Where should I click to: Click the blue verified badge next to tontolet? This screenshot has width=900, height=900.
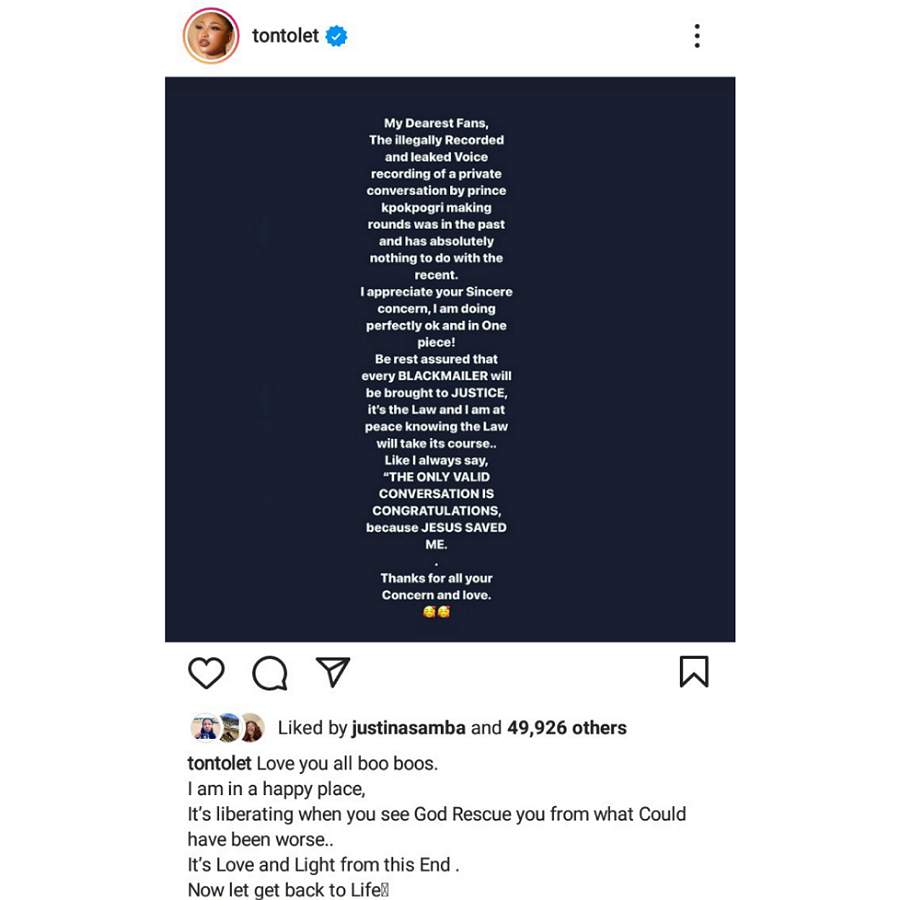[336, 37]
